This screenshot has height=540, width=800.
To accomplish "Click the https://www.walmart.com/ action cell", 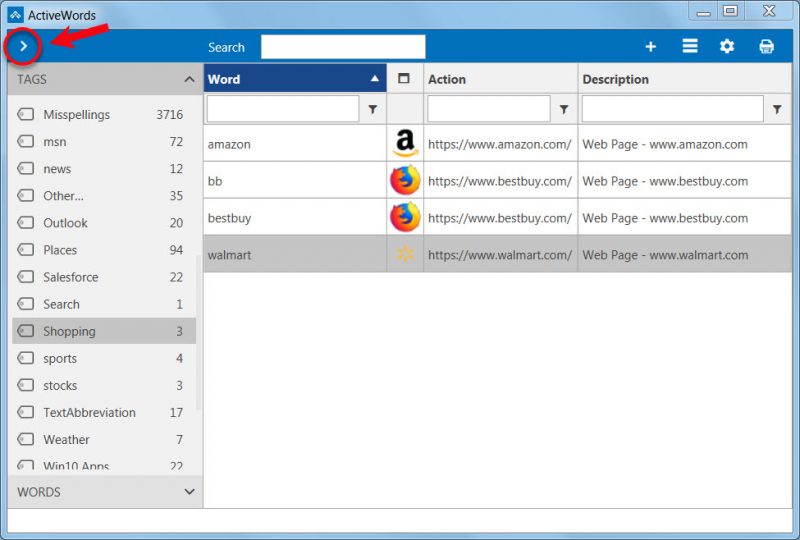I will [x=500, y=254].
